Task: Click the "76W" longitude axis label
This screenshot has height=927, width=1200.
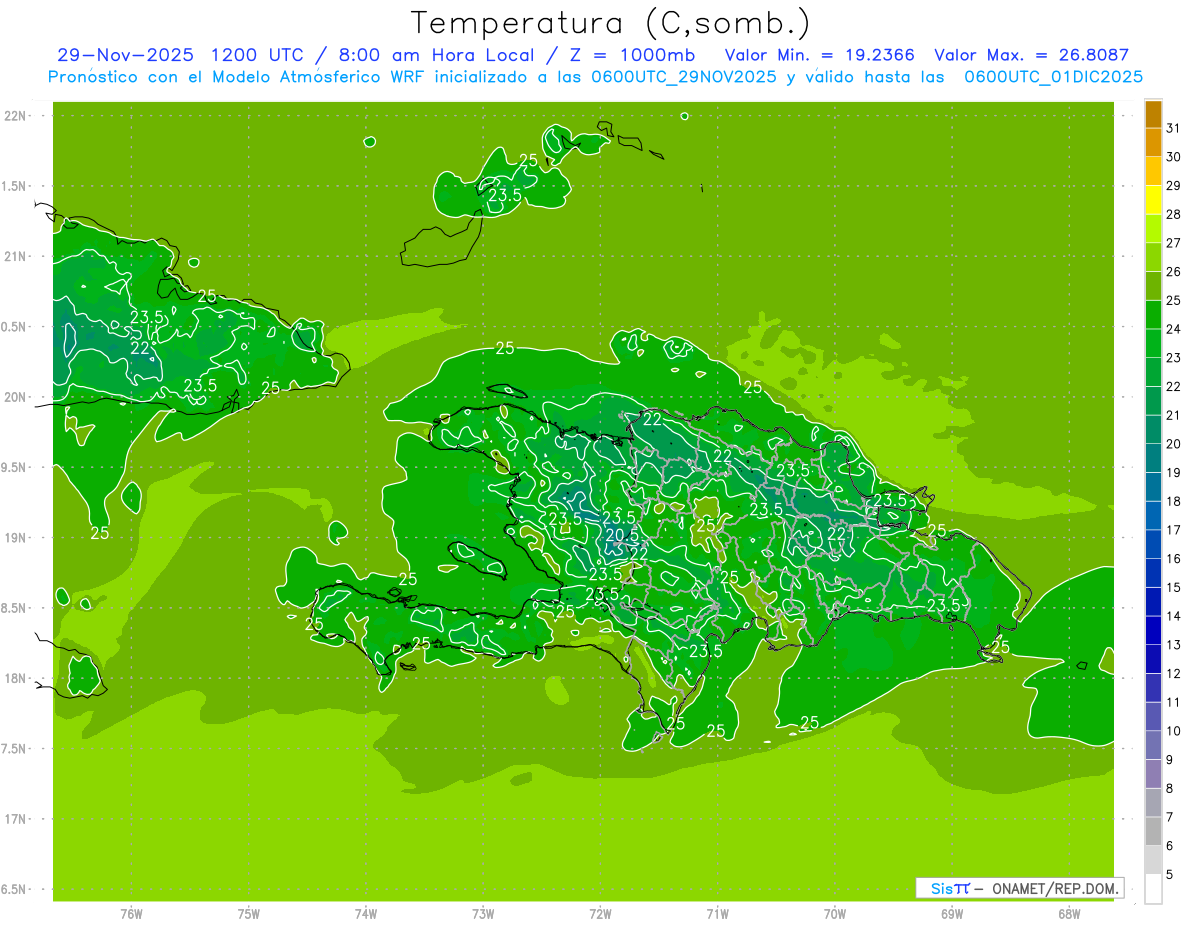Action: pos(131,914)
